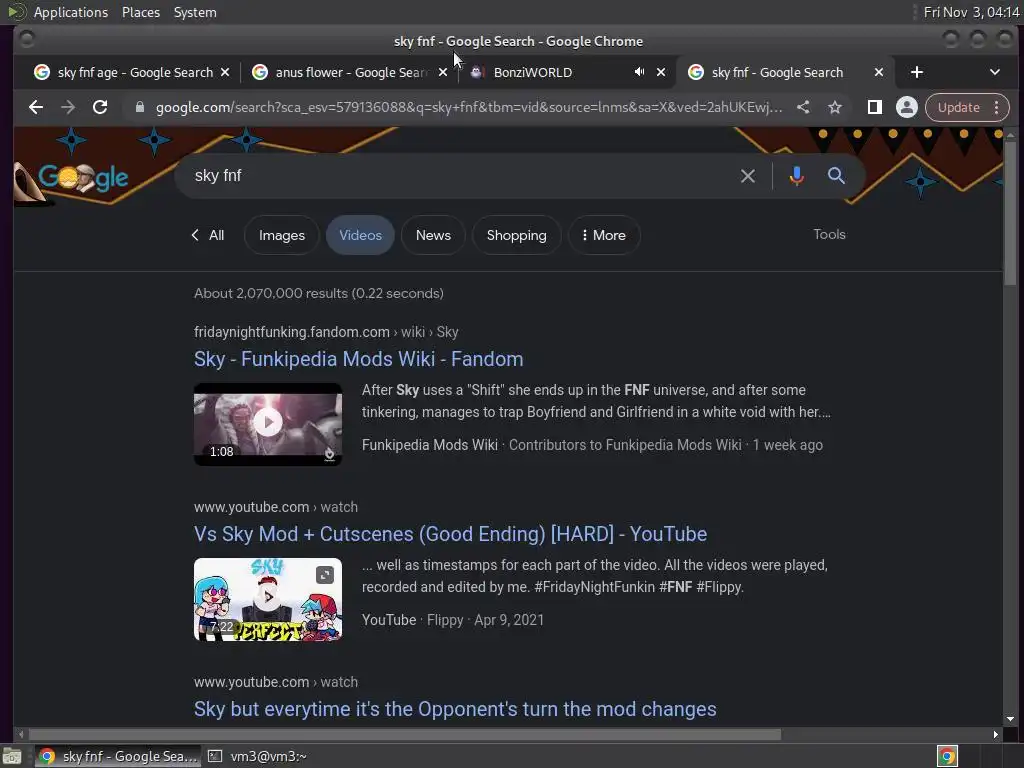Play the 7:22 Vs Sky Mod thumbnail
The height and width of the screenshot is (768, 1024).
(268, 599)
